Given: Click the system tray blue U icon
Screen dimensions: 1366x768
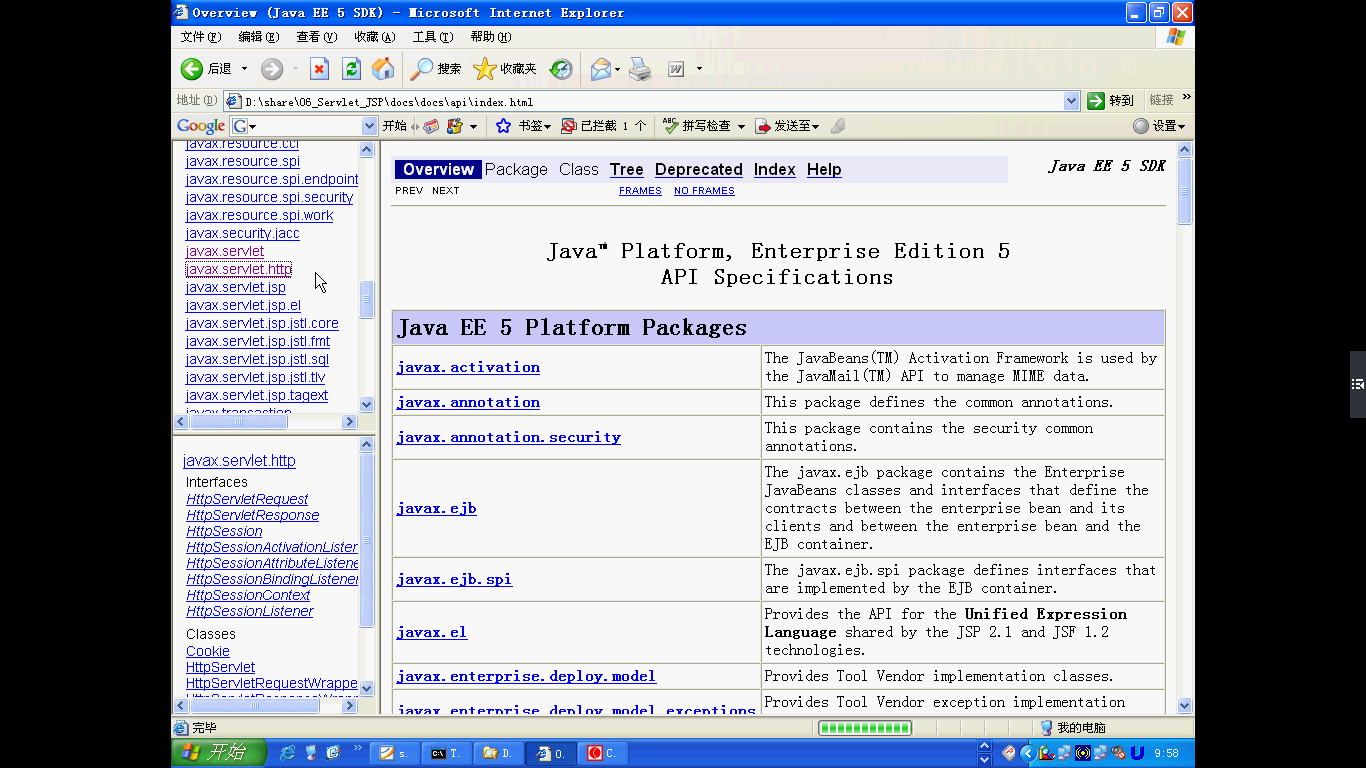Looking at the screenshot, I should (1136, 753).
